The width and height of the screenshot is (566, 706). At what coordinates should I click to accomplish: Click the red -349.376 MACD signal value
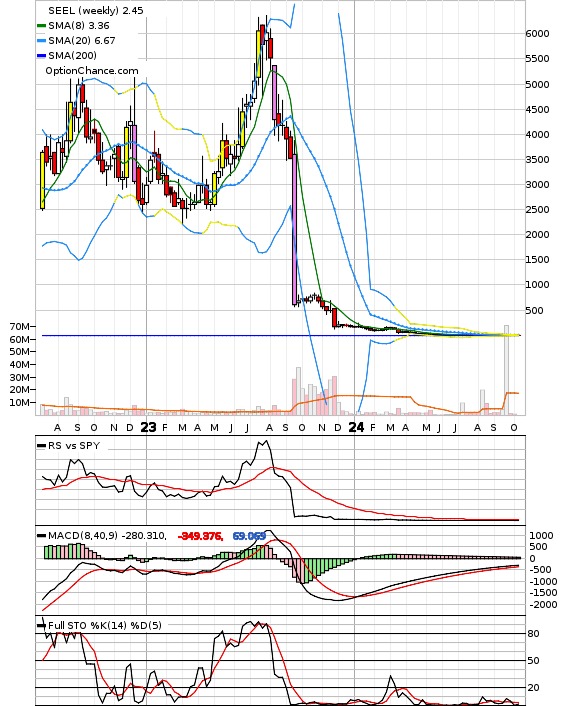click(200, 536)
